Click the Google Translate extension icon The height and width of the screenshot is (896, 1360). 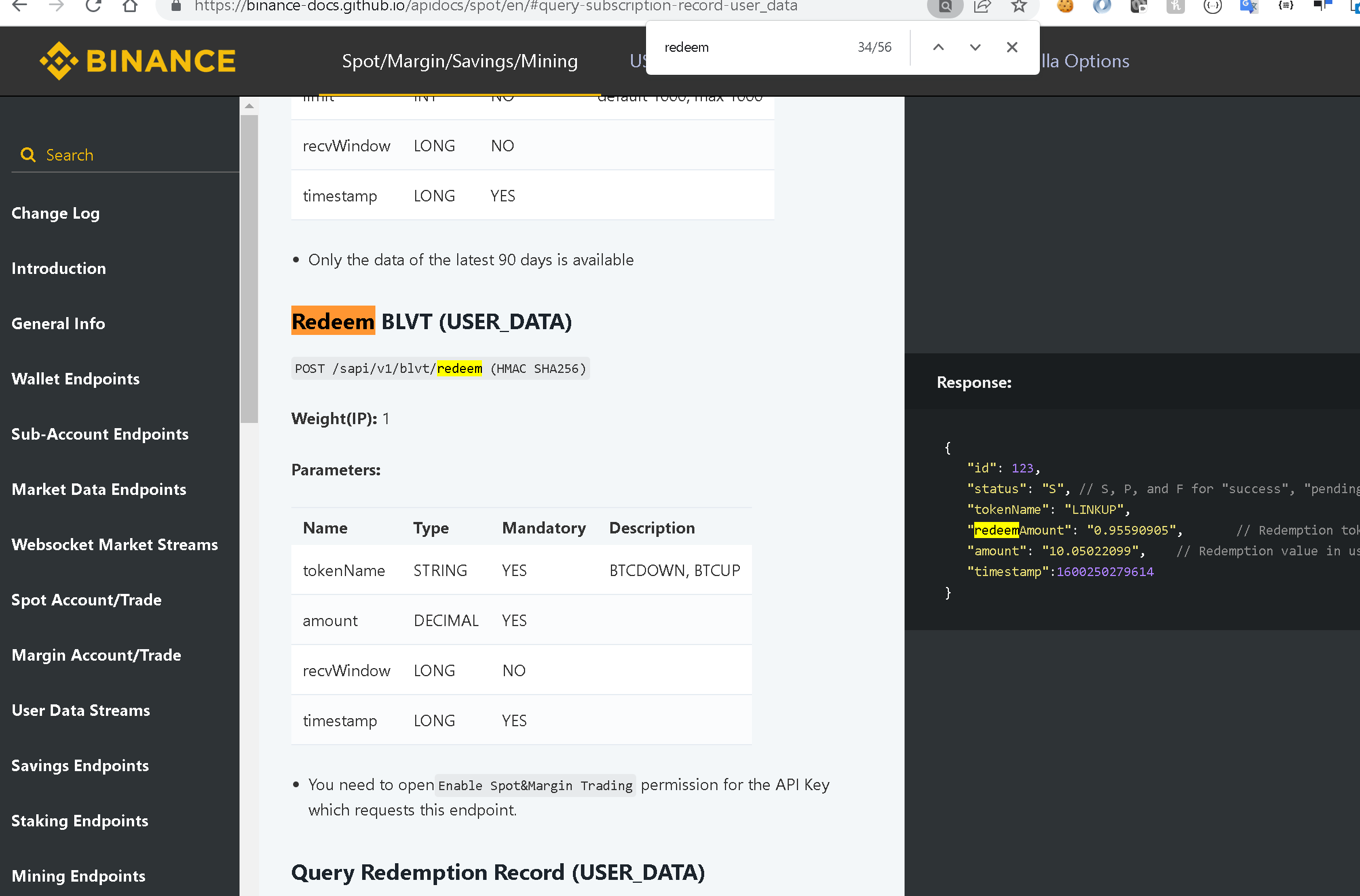pos(1248,7)
